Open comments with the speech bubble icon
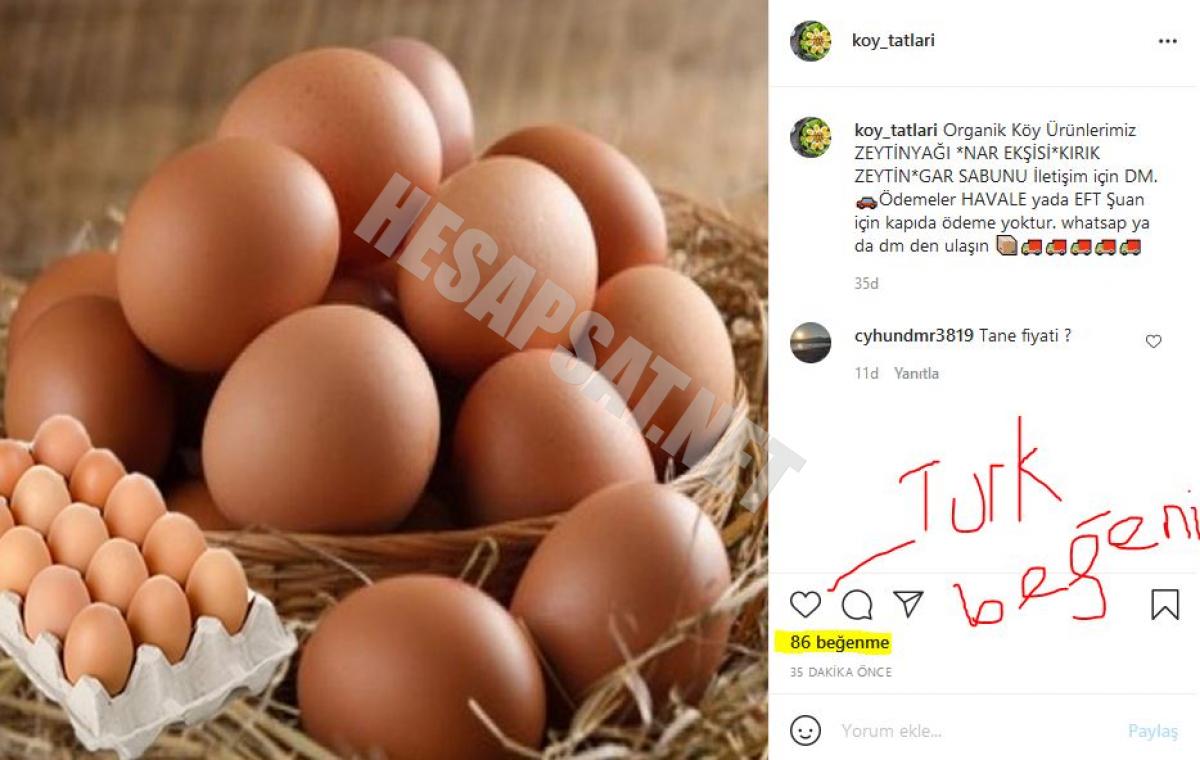 [x=857, y=604]
